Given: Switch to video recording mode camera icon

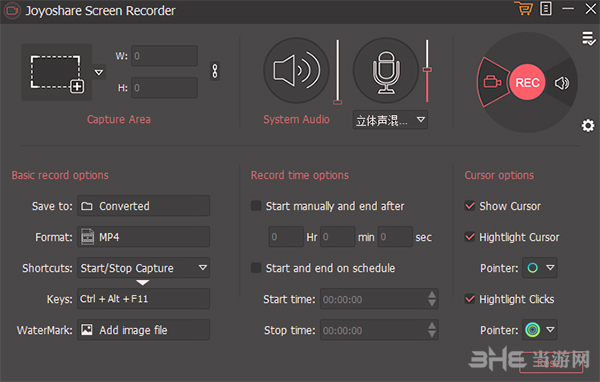Looking at the screenshot, I should (492, 82).
